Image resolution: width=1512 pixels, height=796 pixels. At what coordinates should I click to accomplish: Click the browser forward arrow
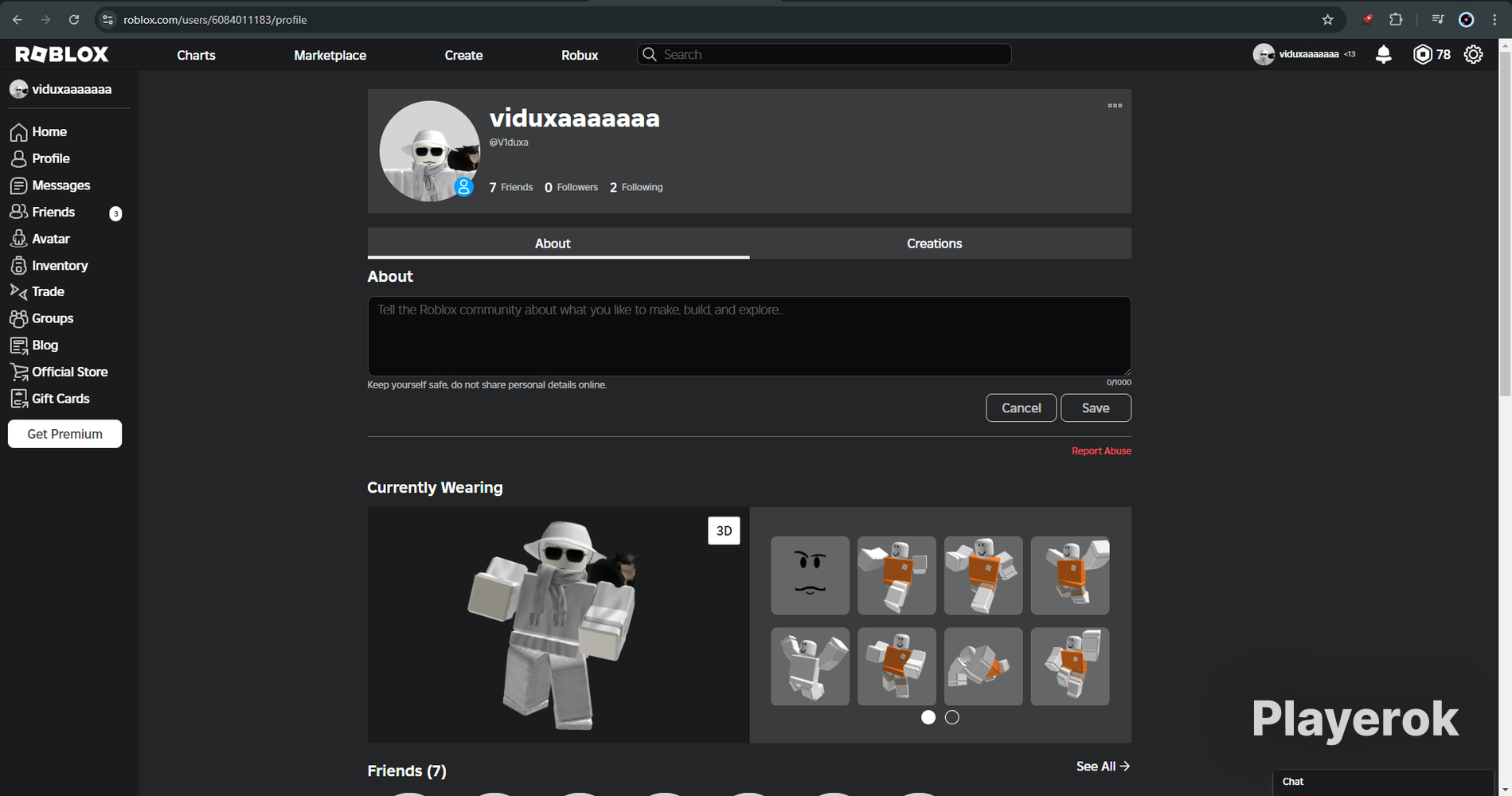[x=45, y=20]
